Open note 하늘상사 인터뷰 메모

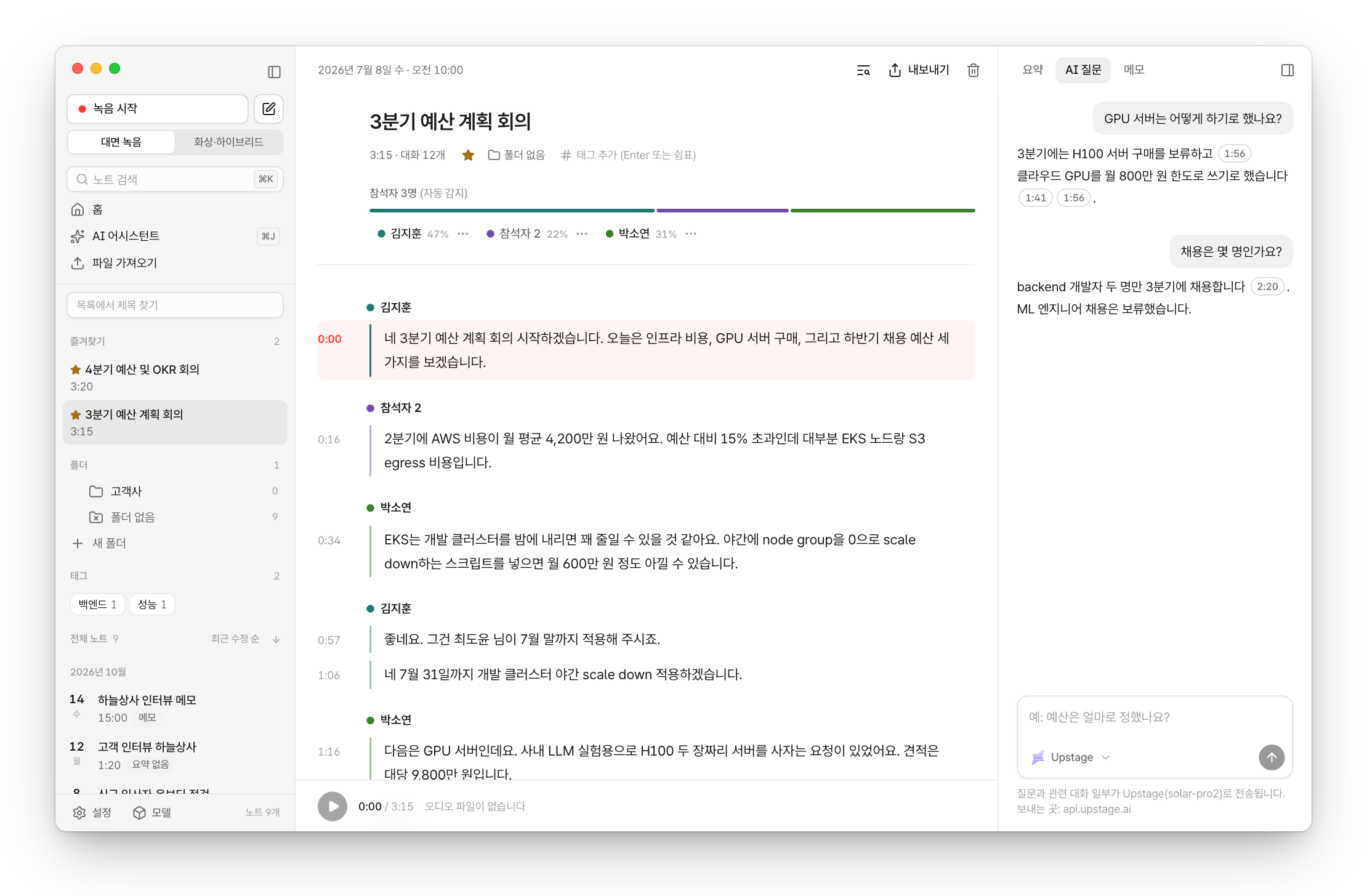click(x=175, y=708)
